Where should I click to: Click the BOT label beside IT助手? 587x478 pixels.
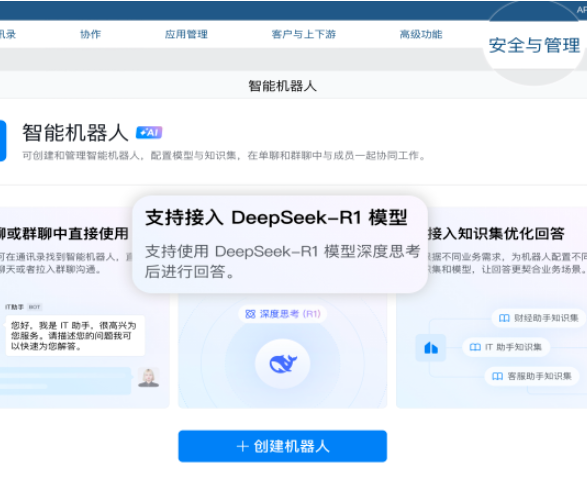click(x=34, y=307)
